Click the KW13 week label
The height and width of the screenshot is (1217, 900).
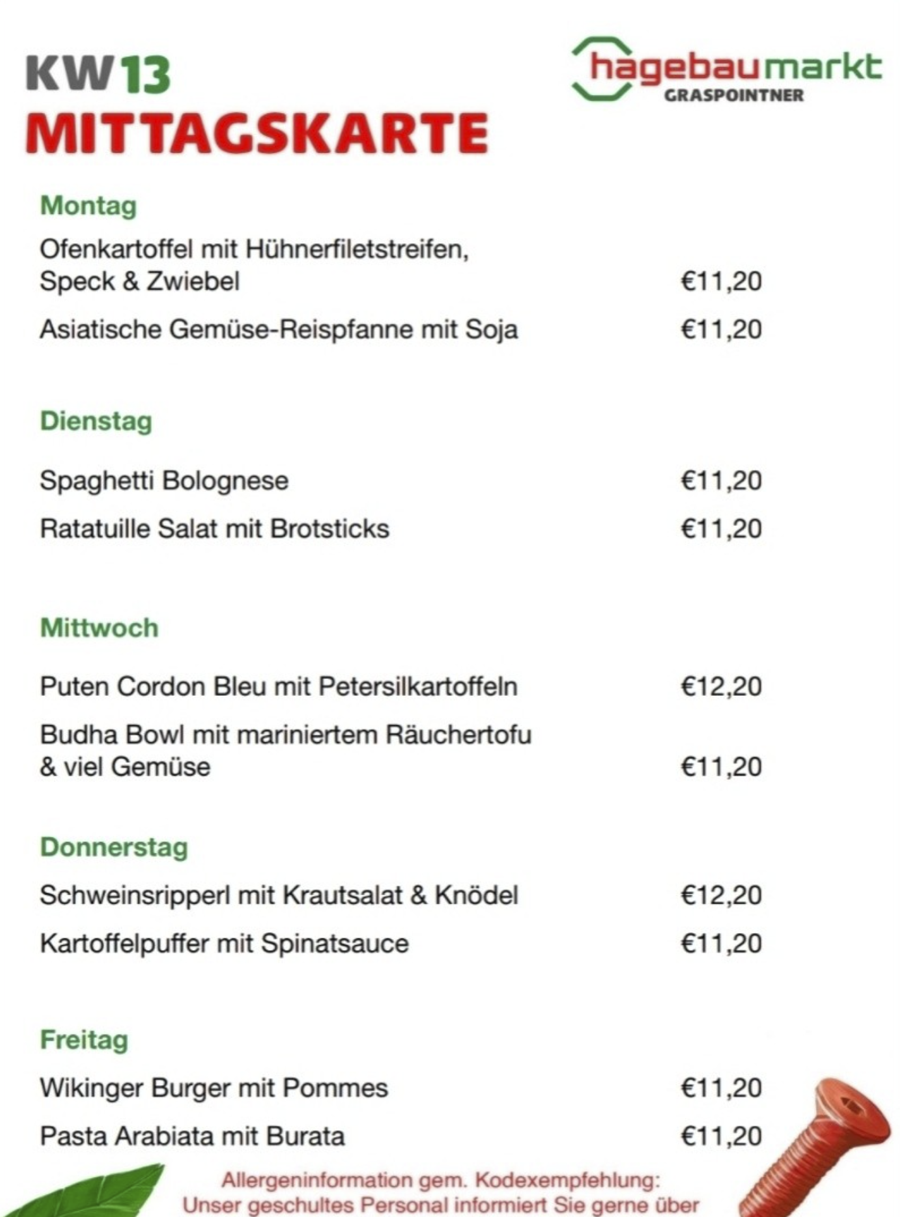(x=98, y=75)
